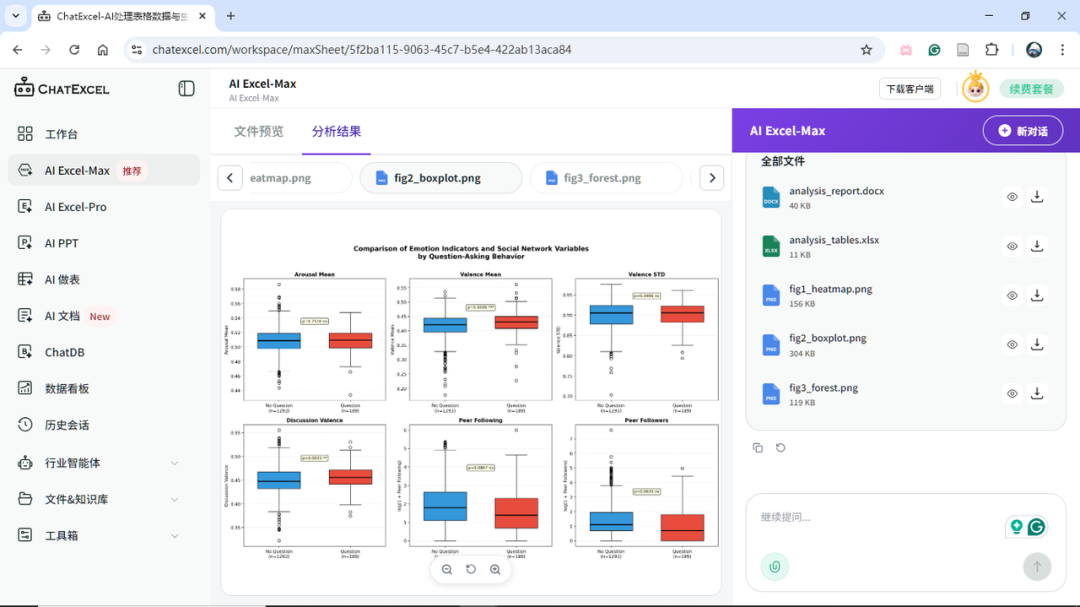Click the 数据看板 dashboard icon
Viewport: 1080px width, 607px height.
coord(25,389)
